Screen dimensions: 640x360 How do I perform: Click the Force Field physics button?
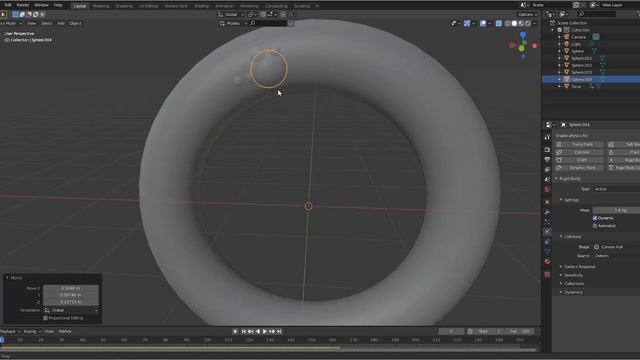click(579, 144)
